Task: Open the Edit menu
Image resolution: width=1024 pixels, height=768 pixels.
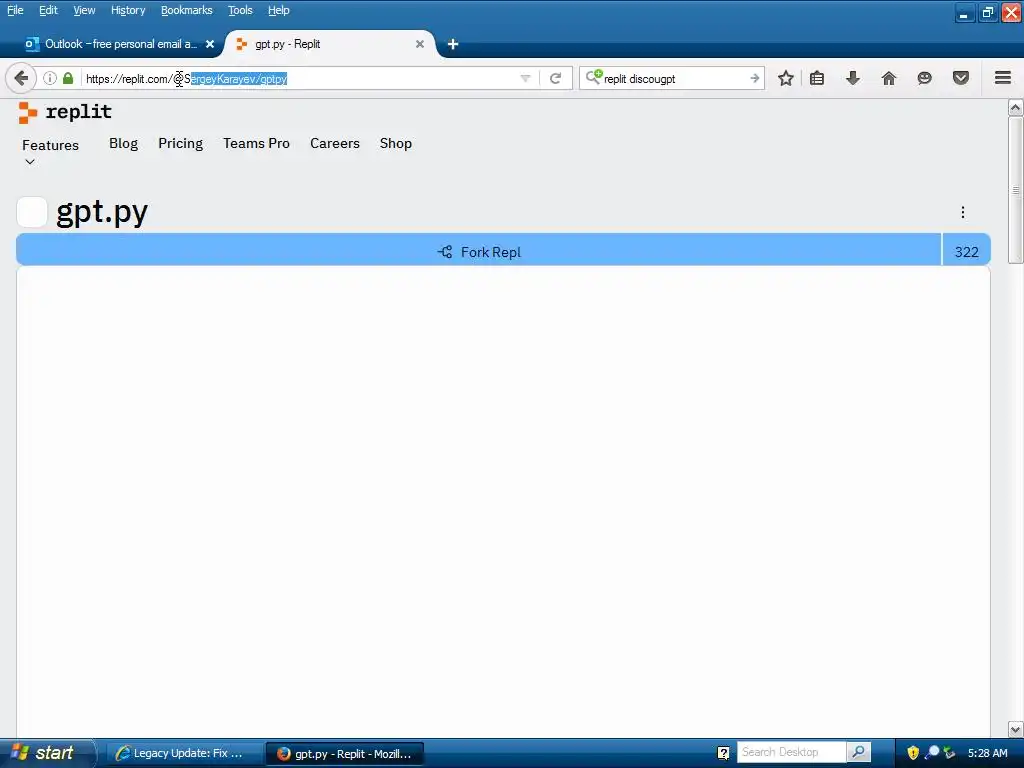Action: (x=48, y=10)
